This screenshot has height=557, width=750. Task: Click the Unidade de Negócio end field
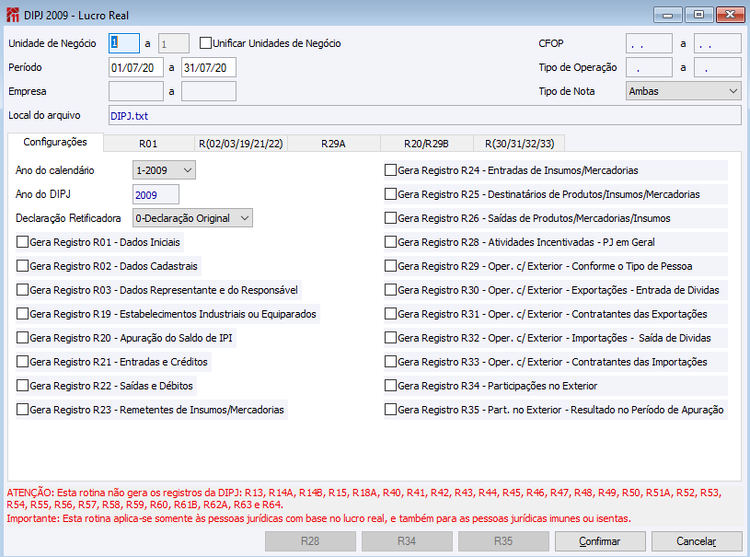click(174, 44)
